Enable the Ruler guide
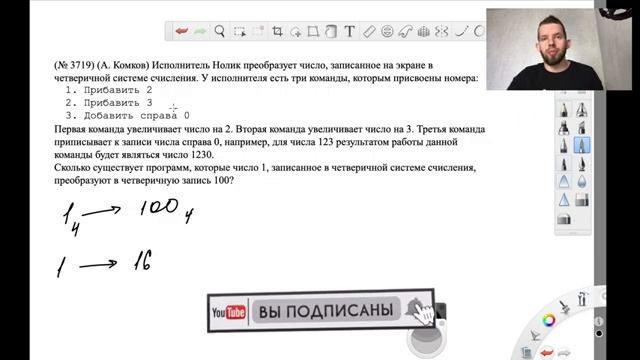Screen dimensions: 640x360 click(369, 31)
